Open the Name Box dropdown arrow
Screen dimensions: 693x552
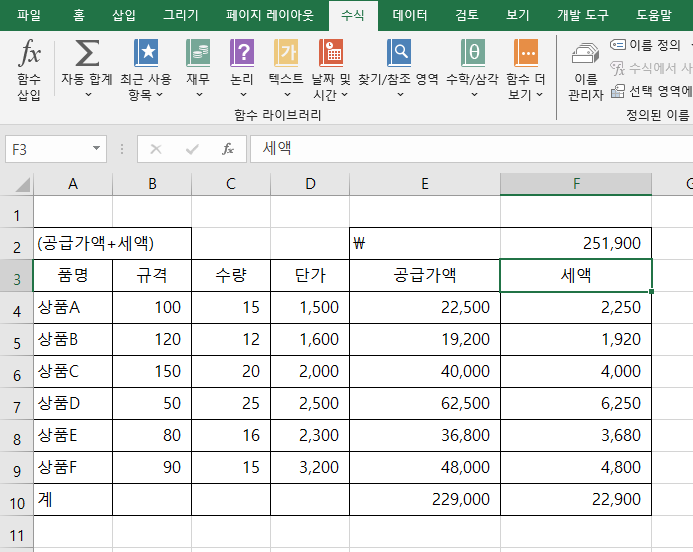96,148
